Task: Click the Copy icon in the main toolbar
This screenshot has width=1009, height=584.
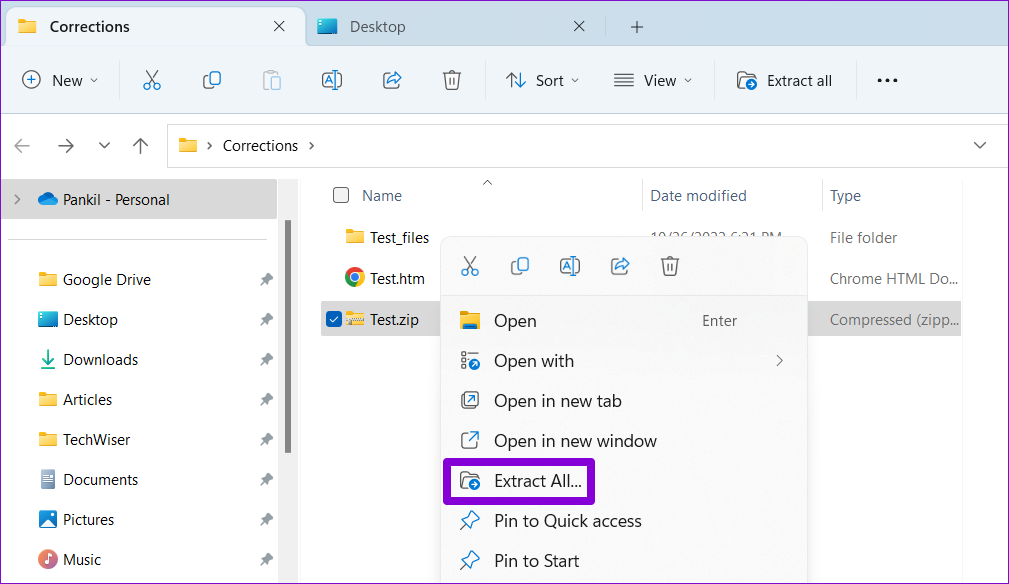Action: coord(212,80)
